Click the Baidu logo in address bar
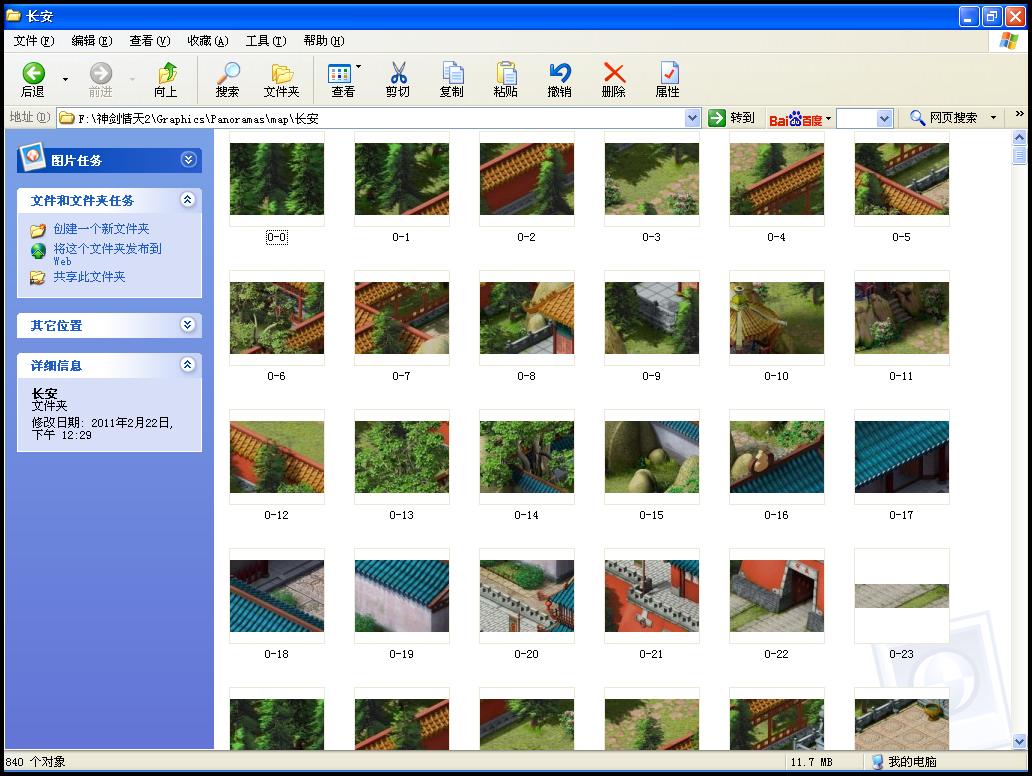This screenshot has width=1032, height=776. [795, 118]
